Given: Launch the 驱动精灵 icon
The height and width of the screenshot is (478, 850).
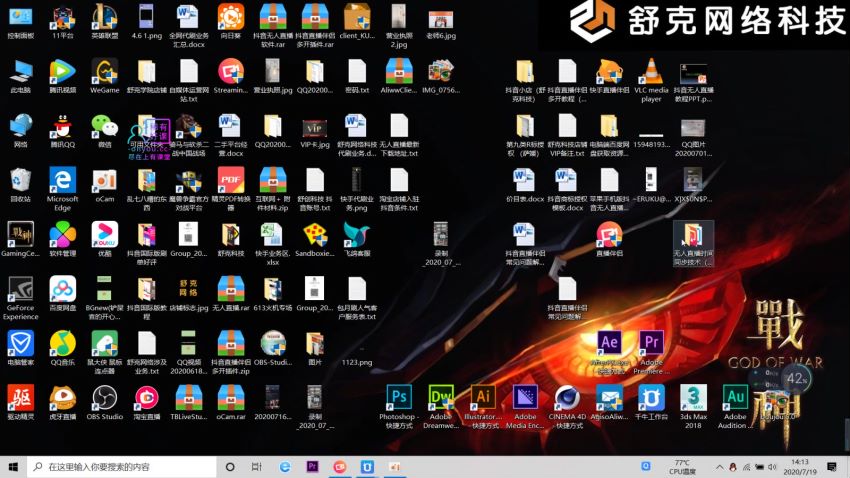Looking at the screenshot, I should 21,397.
